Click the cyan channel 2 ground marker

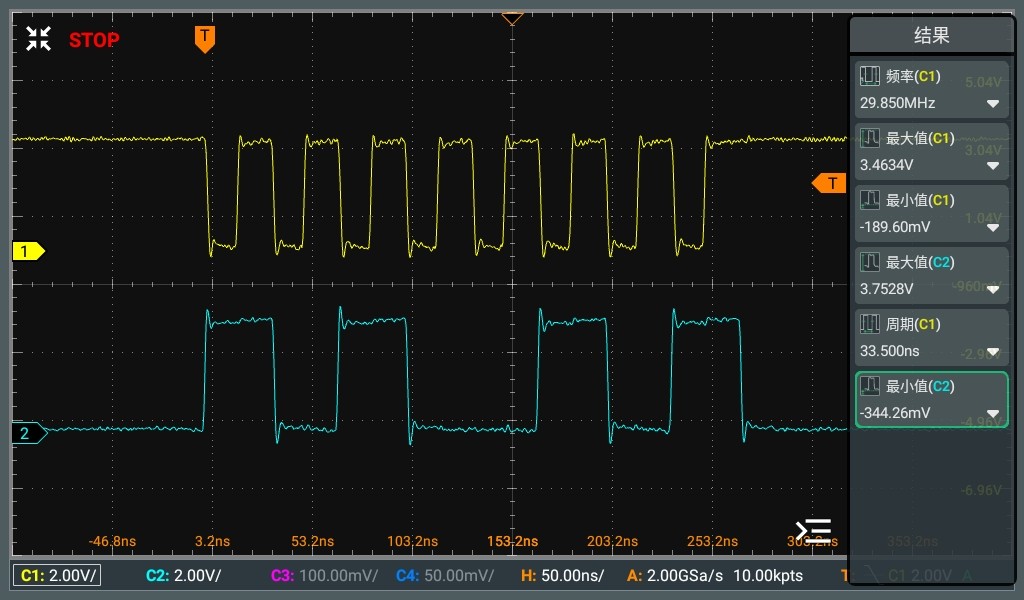[27, 433]
